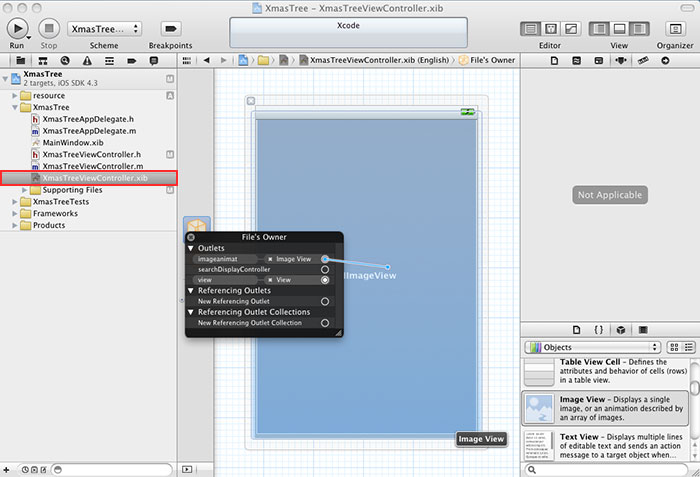Expand the Frameworks folder
This screenshot has height=477, width=700.
click(15, 213)
